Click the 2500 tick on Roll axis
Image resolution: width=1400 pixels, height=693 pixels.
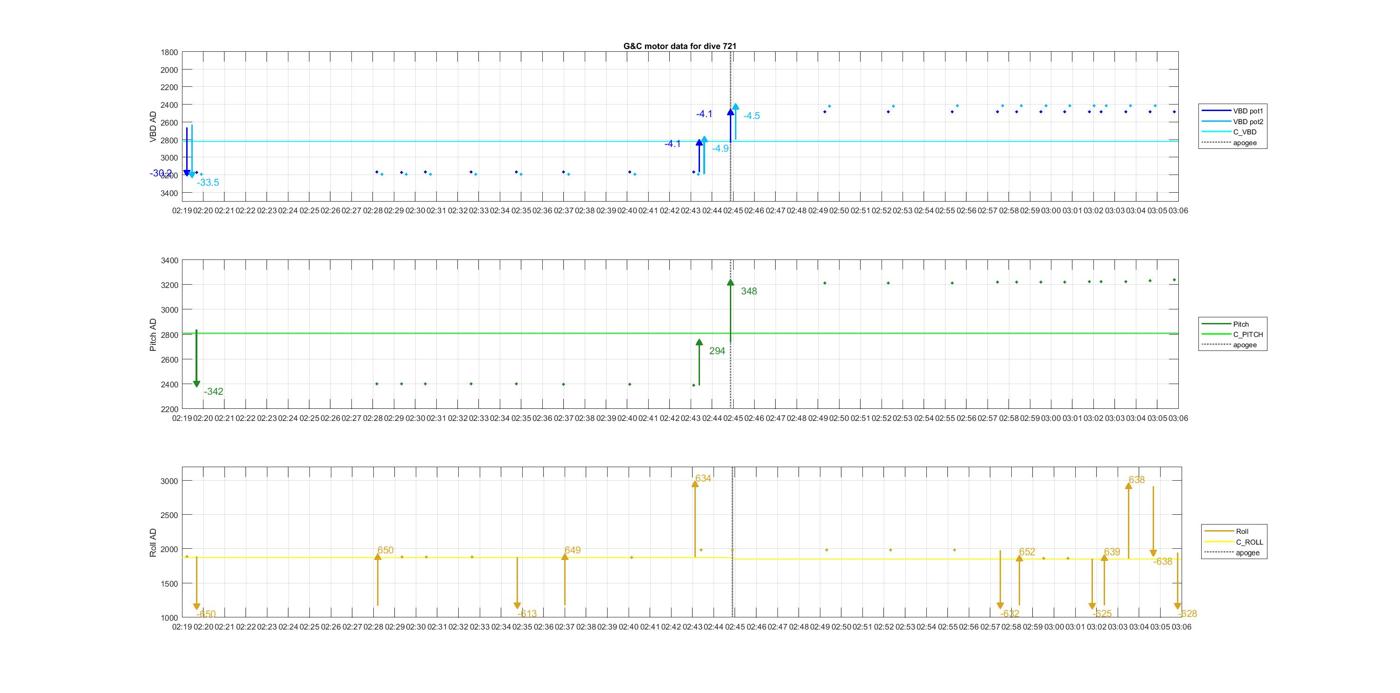point(169,515)
